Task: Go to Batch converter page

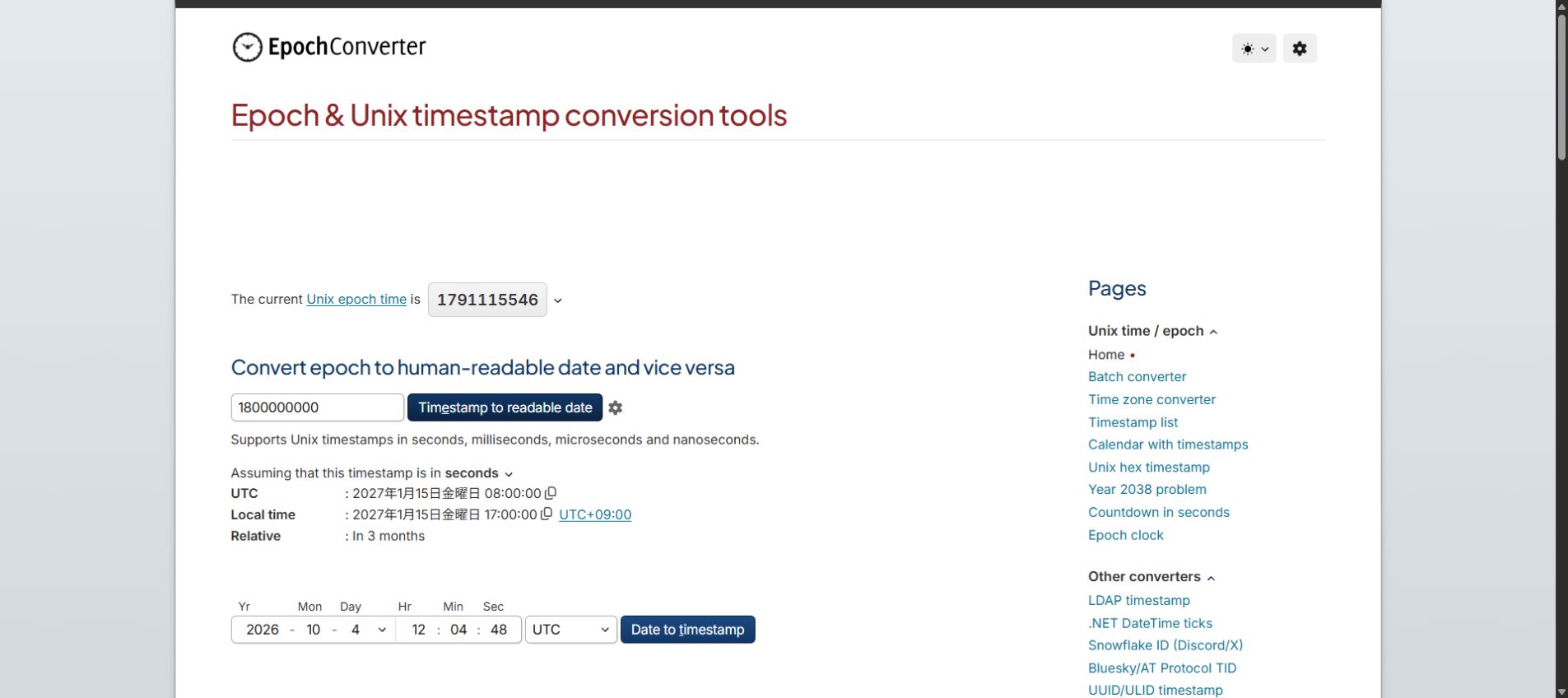Action: (x=1137, y=376)
